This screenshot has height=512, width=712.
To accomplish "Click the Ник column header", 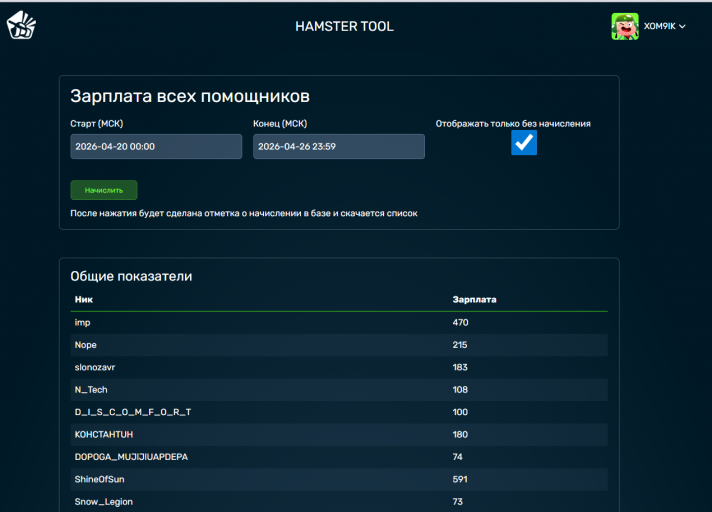I will 84,300.
